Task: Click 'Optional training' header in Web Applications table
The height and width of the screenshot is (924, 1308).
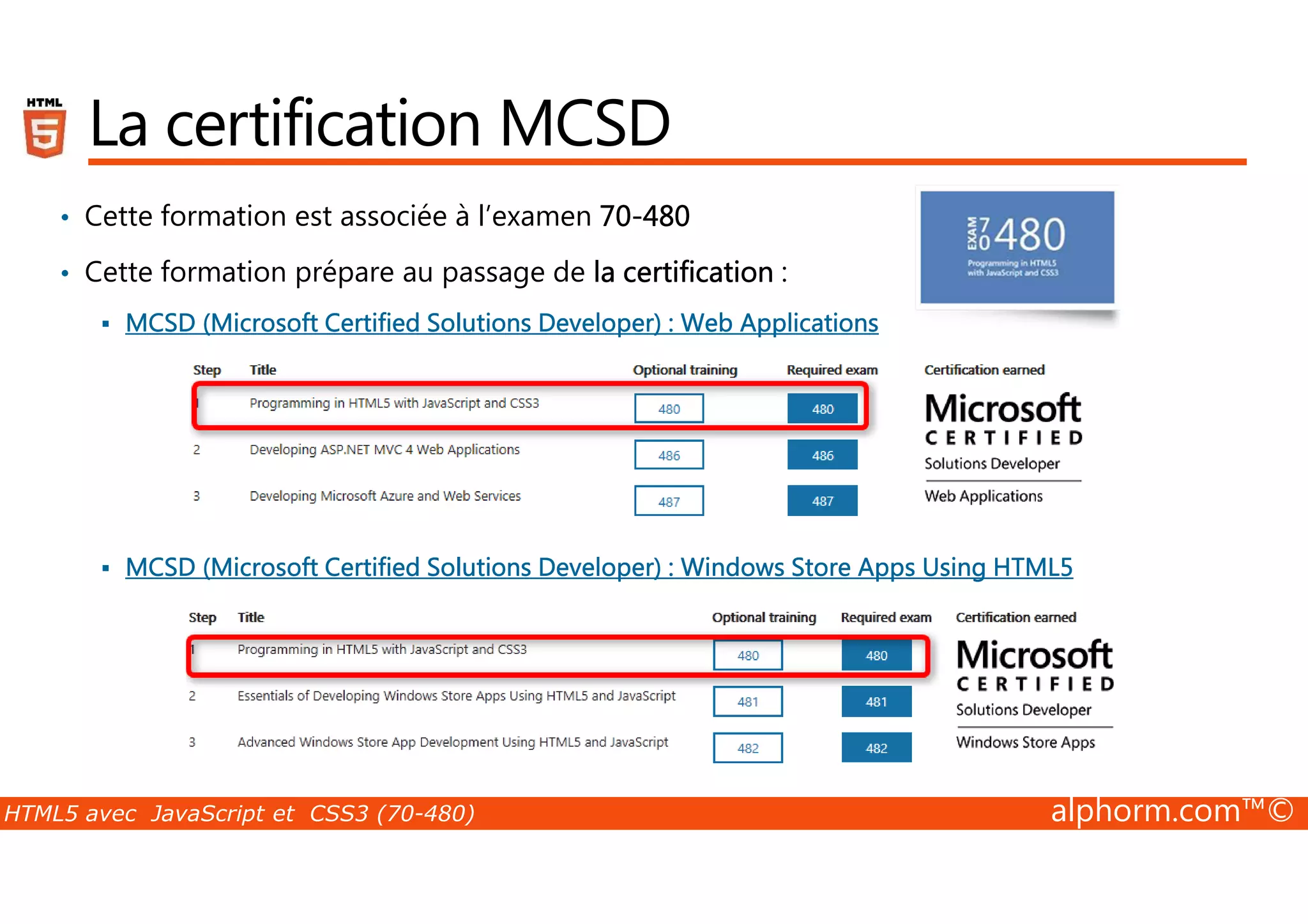Action: pos(685,370)
